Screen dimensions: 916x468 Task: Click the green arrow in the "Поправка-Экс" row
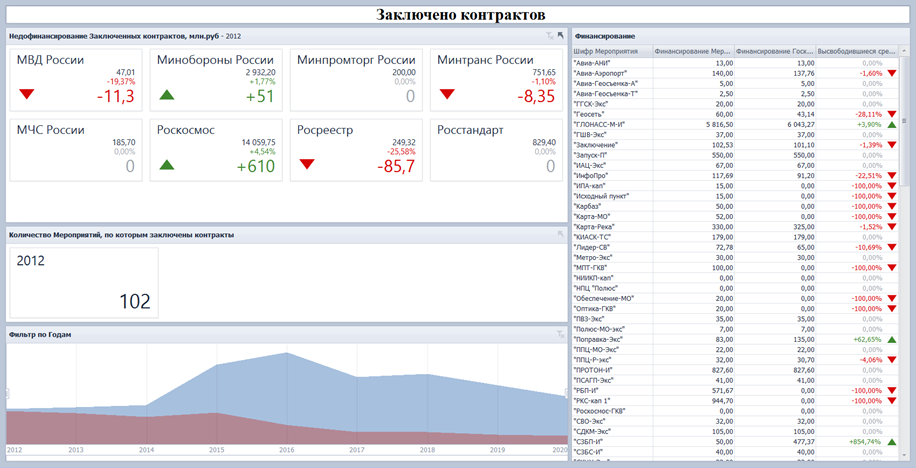pyautogui.click(x=891, y=339)
